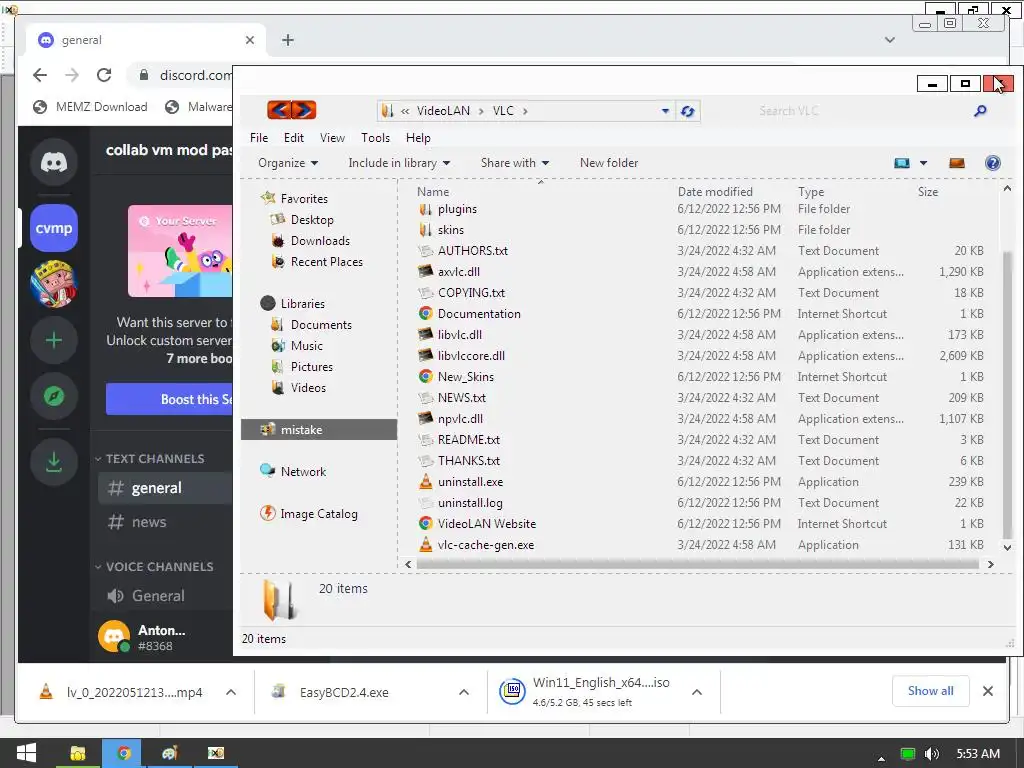Select Downloads in Favorites

320,241
